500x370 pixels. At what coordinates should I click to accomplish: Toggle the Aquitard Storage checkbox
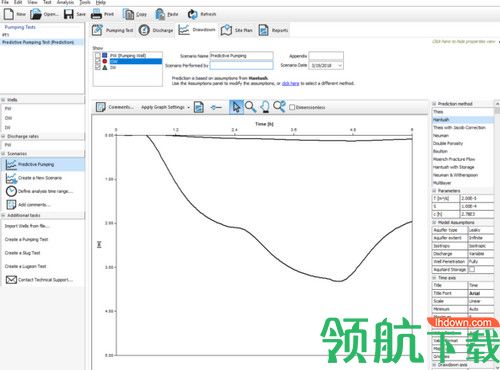pyautogui.click(x=472, y=269)
